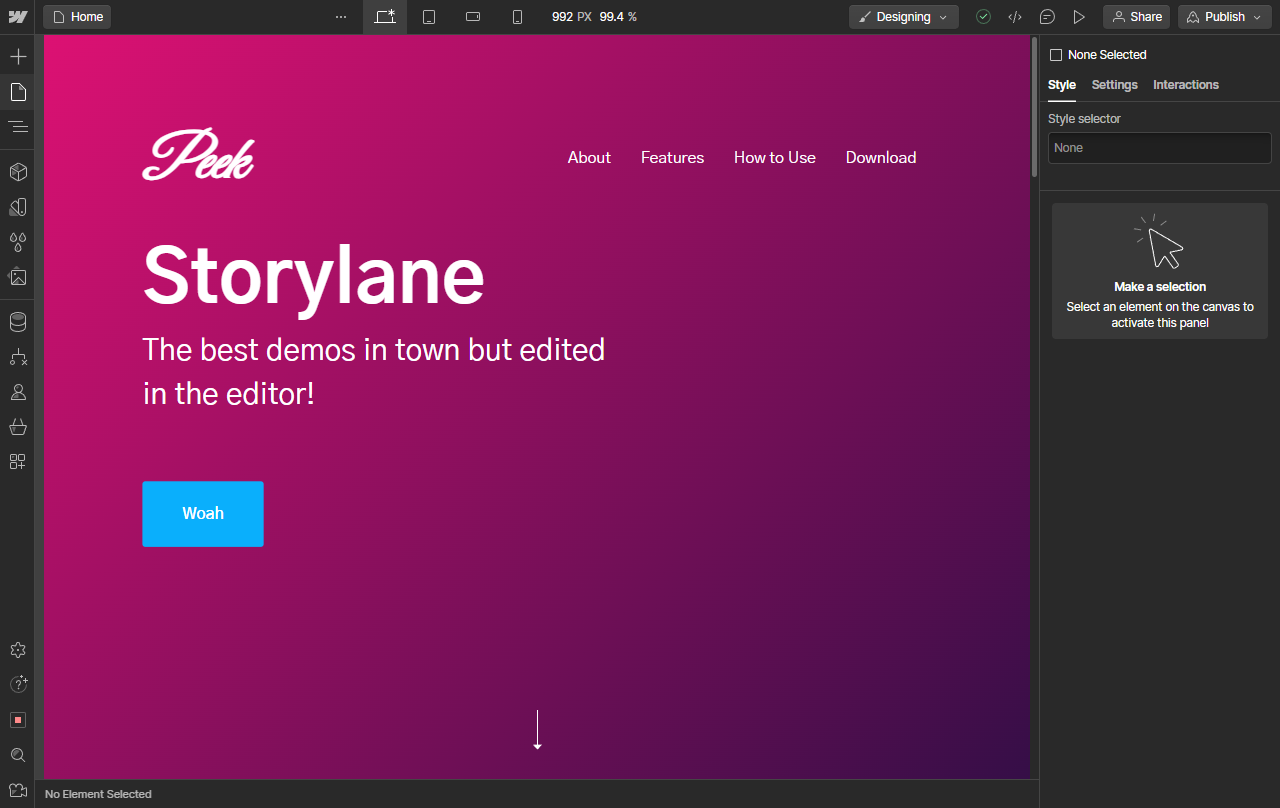Switch to the tablet breakpoint
The width and height of the screenshot is (1280, 808).
pyautogui.click(x=429, y=17)
